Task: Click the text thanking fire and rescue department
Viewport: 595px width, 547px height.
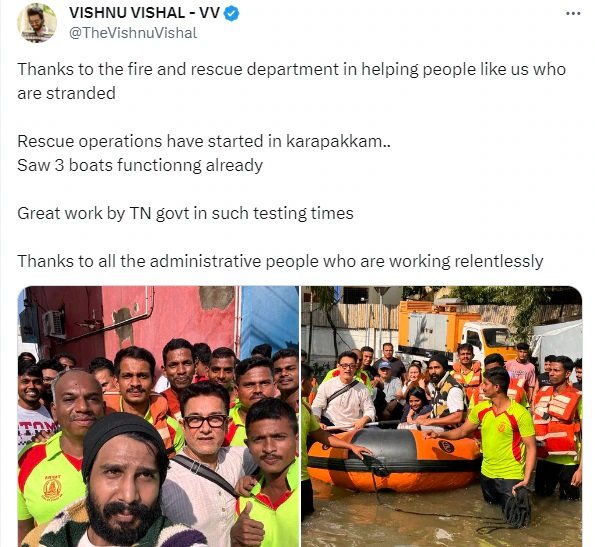Action: 291,69
